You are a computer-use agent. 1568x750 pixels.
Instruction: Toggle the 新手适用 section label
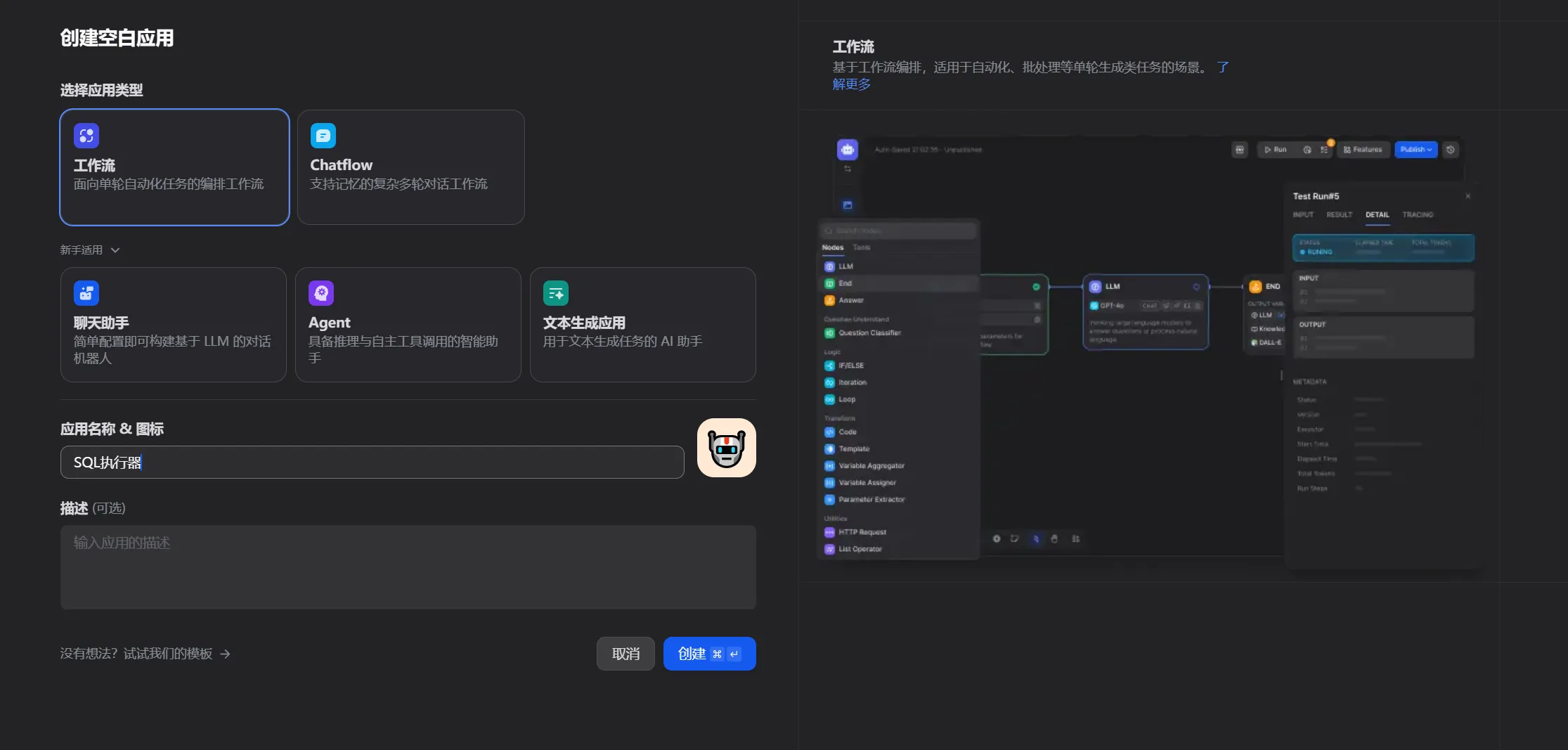[x=81, y=250]
